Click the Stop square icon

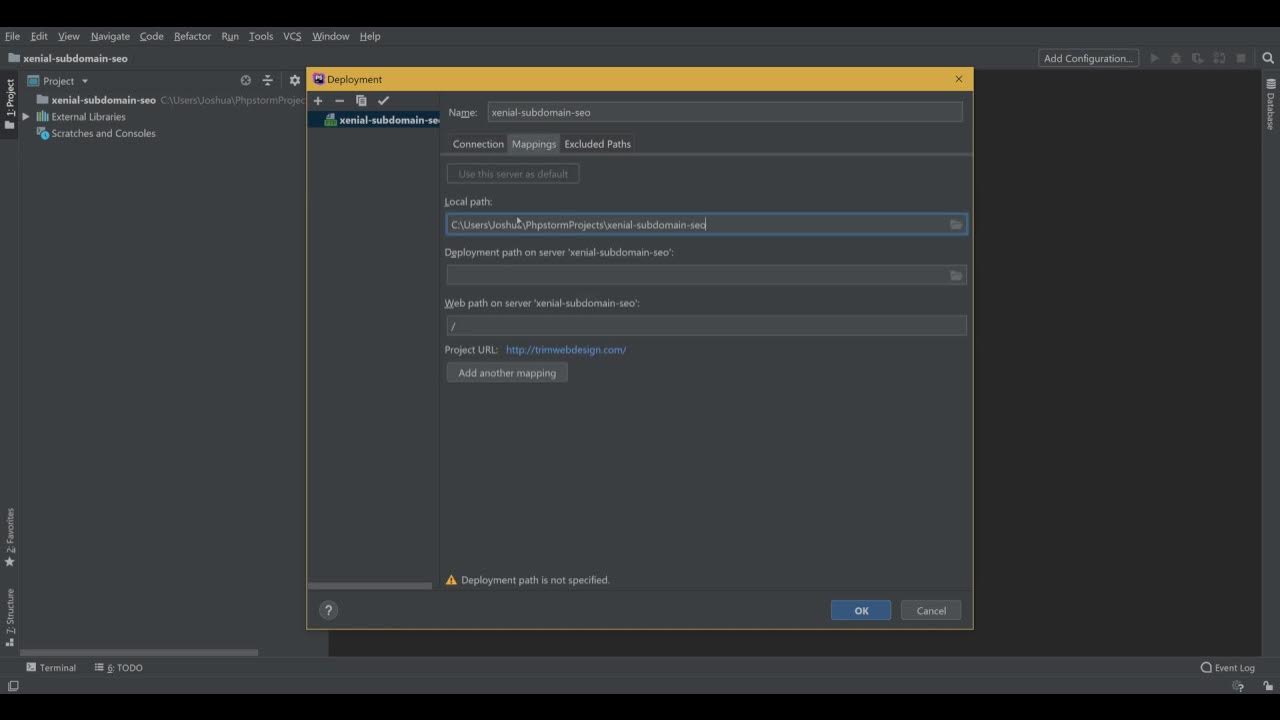click(1241, 58)
